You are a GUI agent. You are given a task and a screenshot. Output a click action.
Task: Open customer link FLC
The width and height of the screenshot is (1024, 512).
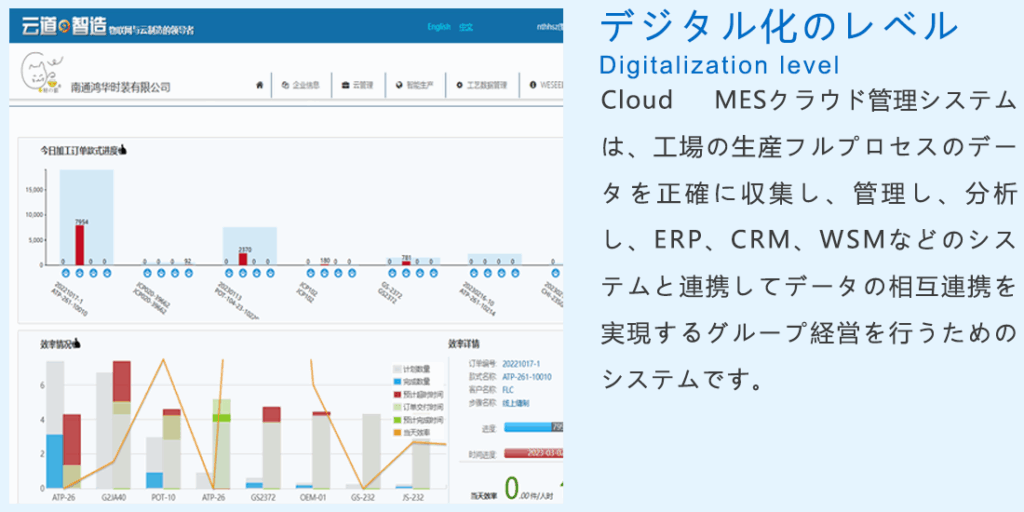pyautogui.click(x=508, y=390)
